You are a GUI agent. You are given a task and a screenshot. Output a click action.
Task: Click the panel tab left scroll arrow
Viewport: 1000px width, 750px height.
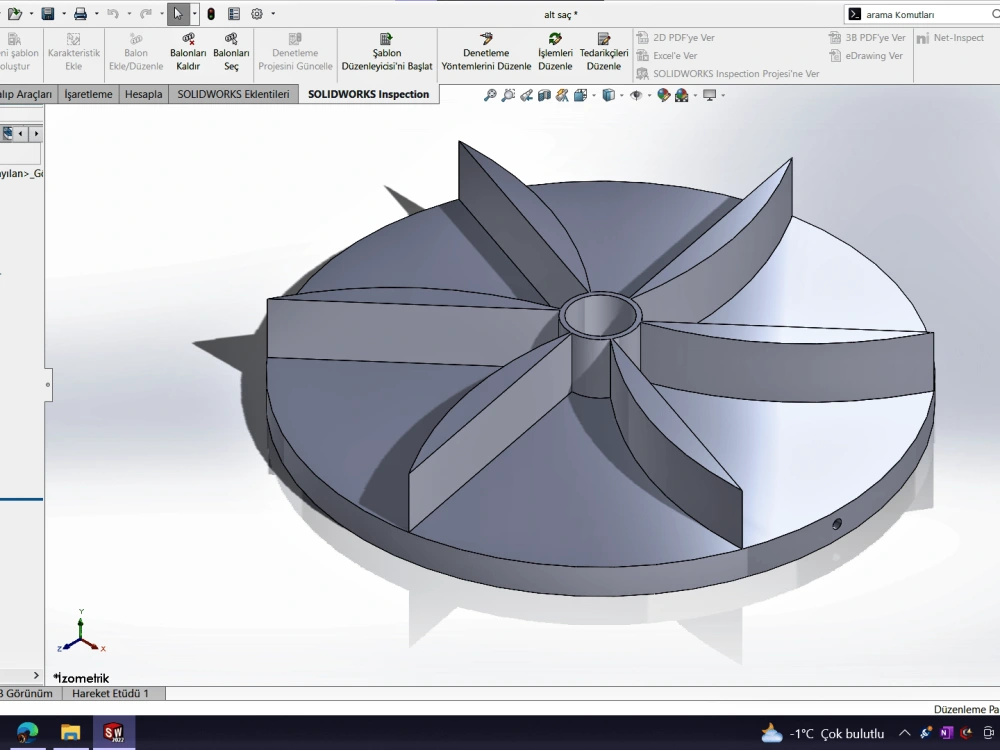pos(21,133)
